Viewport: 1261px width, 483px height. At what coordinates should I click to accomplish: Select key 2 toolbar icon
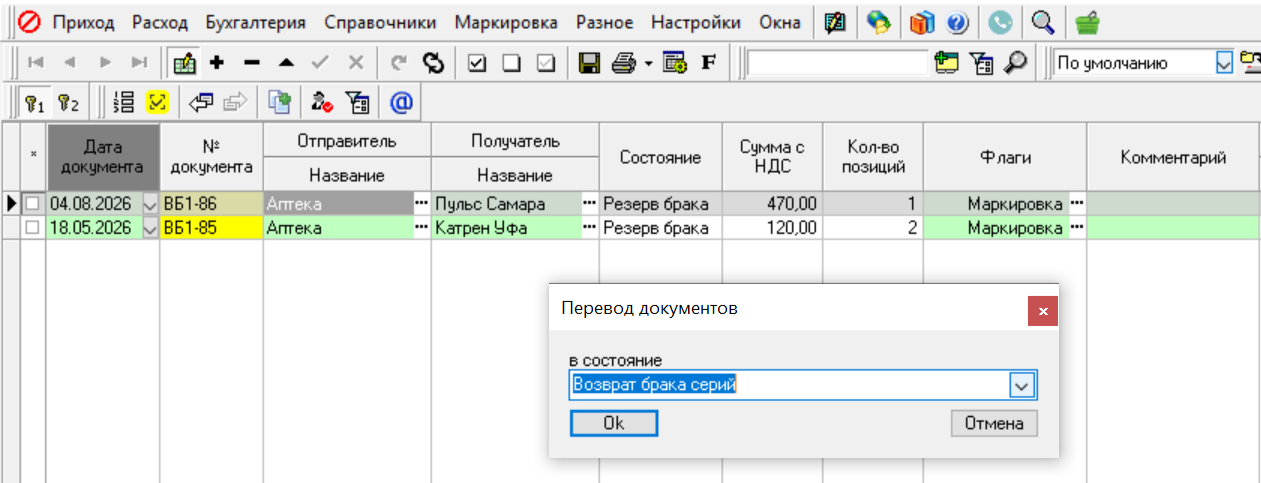[x=68, y=102]
